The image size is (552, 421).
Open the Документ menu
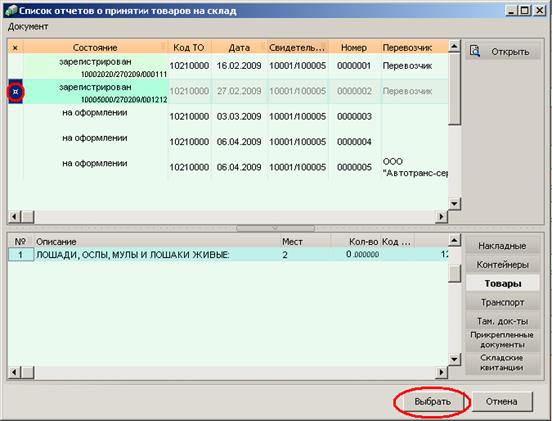click(x=28, y=27)
